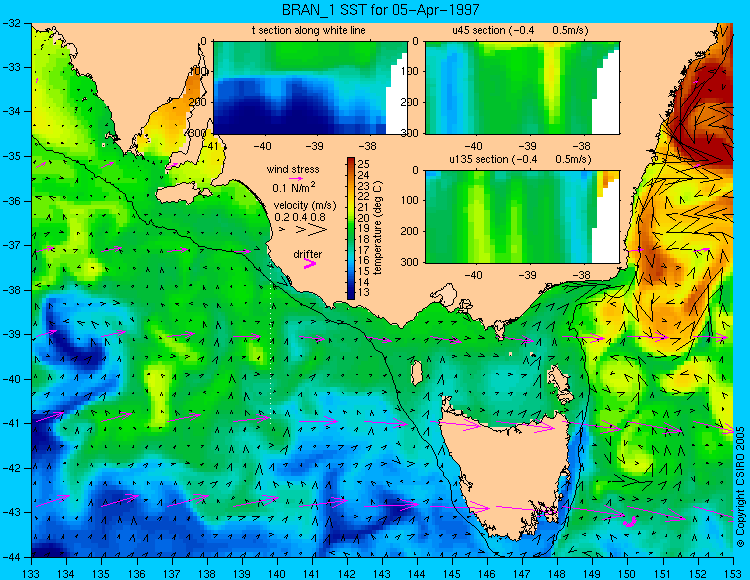Image resolution: width=750 pixels, height=580 pixels.
Task: Click latitude label -37 on left axis
Action: (x=11, y=245)
